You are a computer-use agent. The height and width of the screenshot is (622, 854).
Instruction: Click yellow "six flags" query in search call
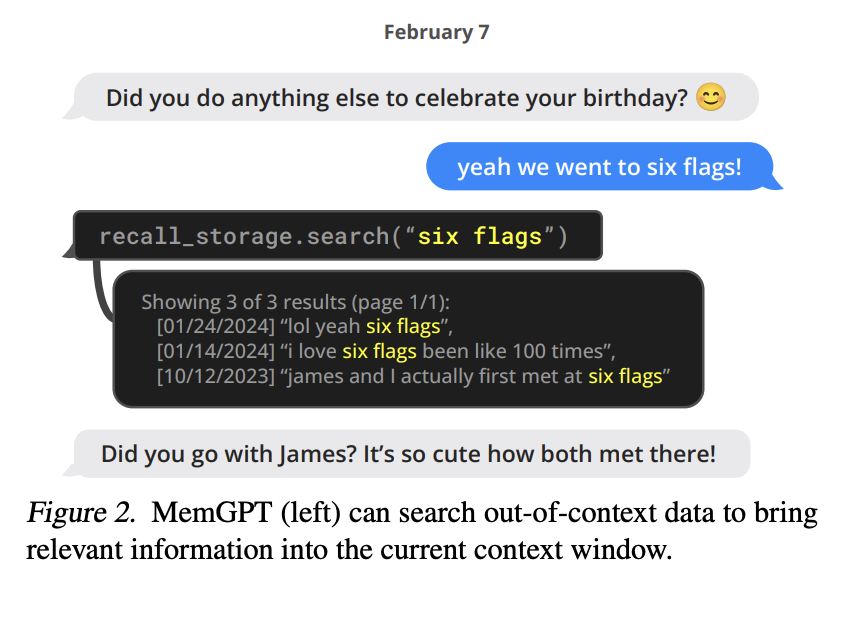coord(480,237)
